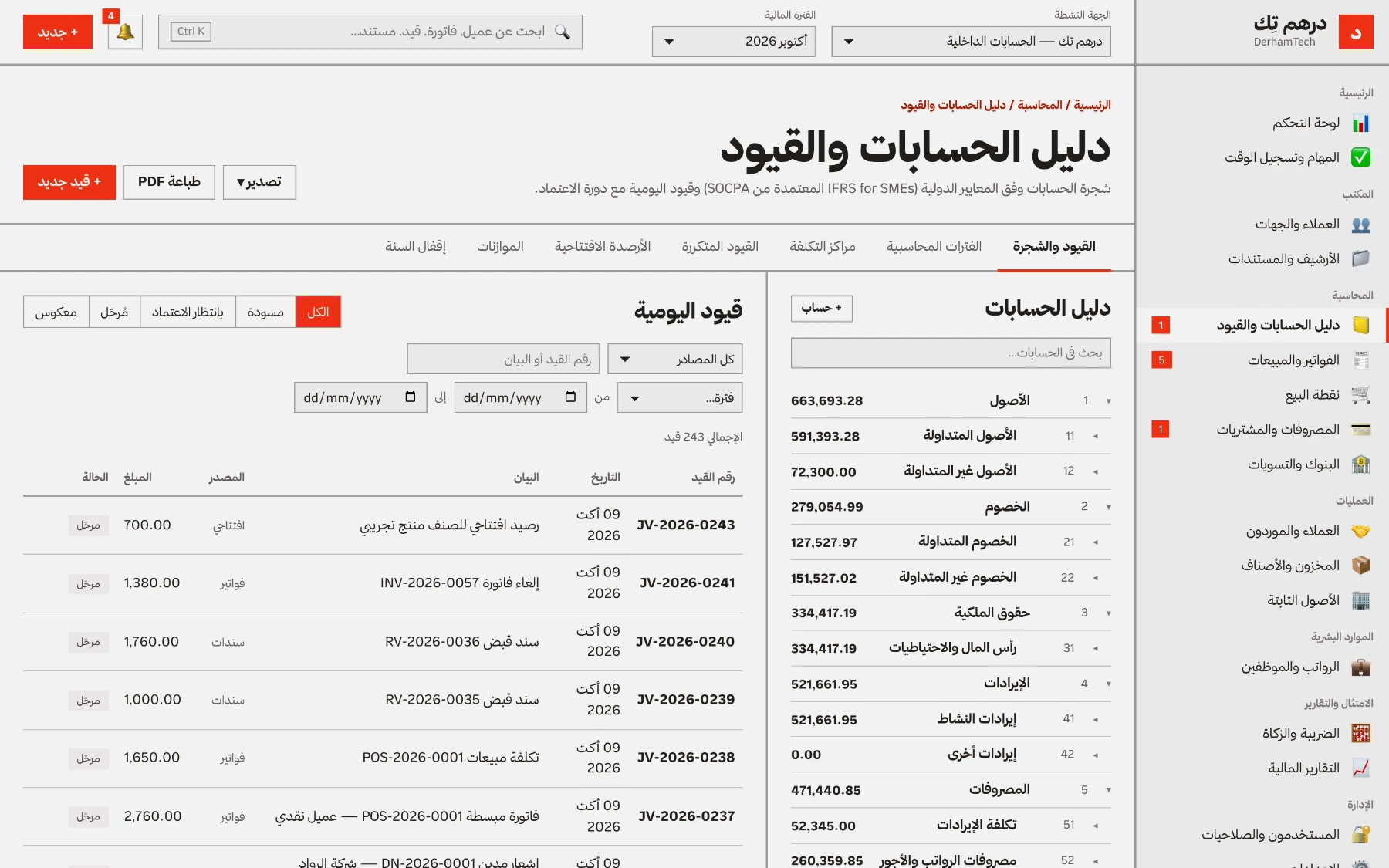Open the point of sale cart icon
Image resolution: width=1389 pixels, height=868 pixels.
point(1360,395)
